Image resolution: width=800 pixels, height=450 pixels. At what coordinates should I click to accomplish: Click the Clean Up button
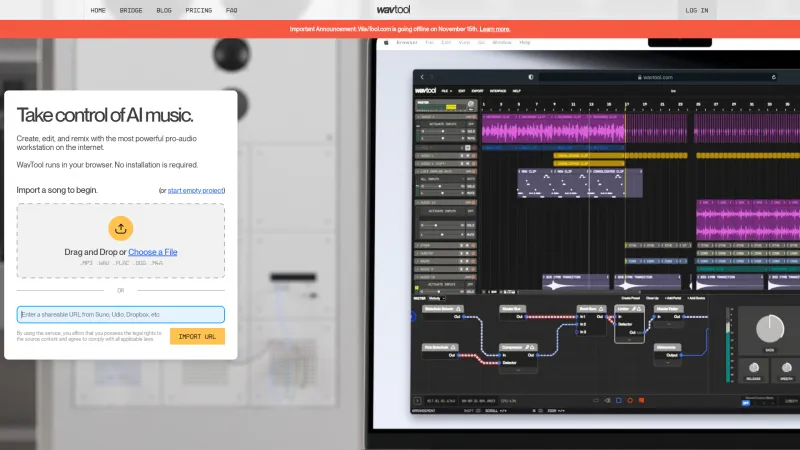653,298
